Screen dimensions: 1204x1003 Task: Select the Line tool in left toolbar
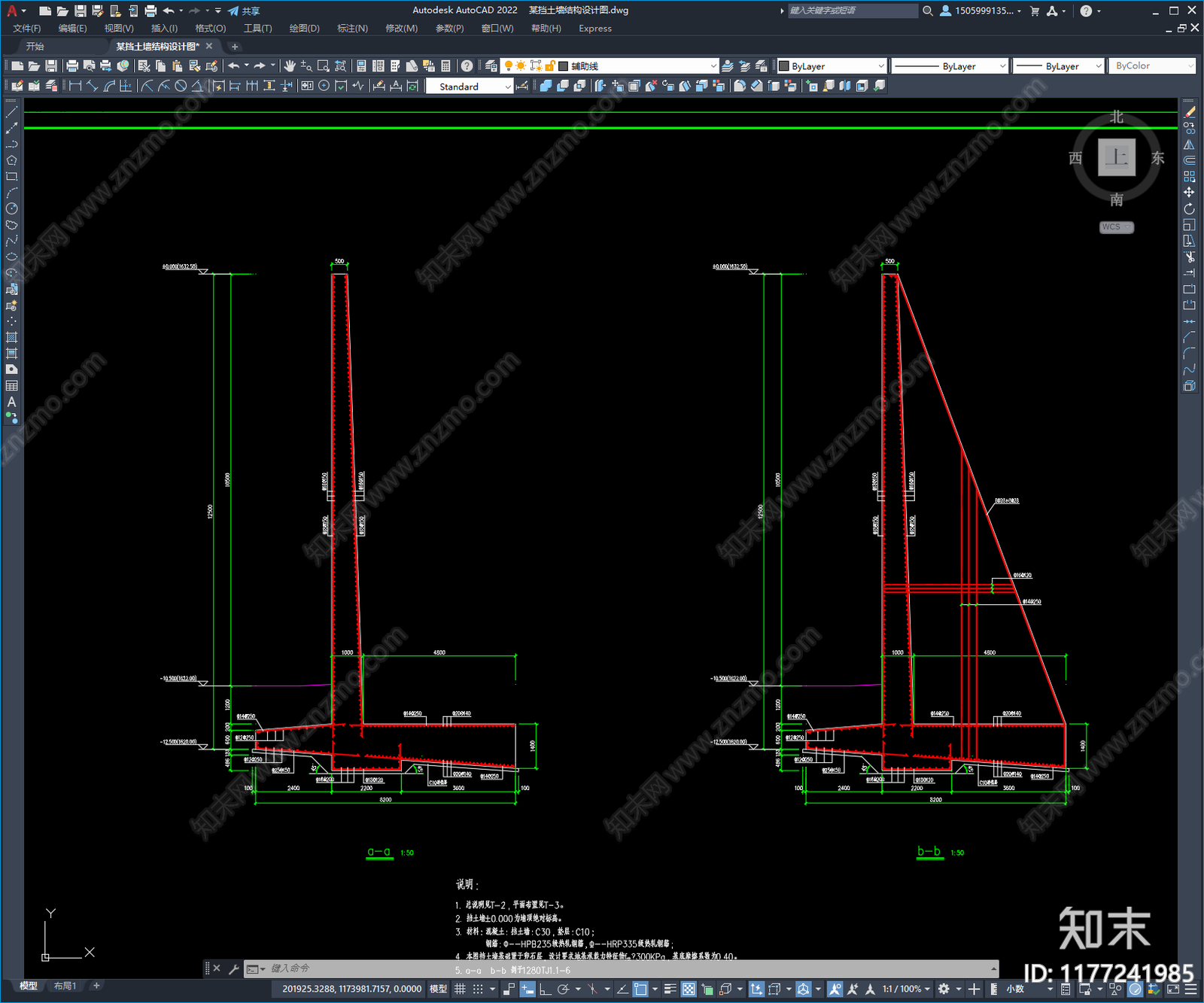point(11,112)
